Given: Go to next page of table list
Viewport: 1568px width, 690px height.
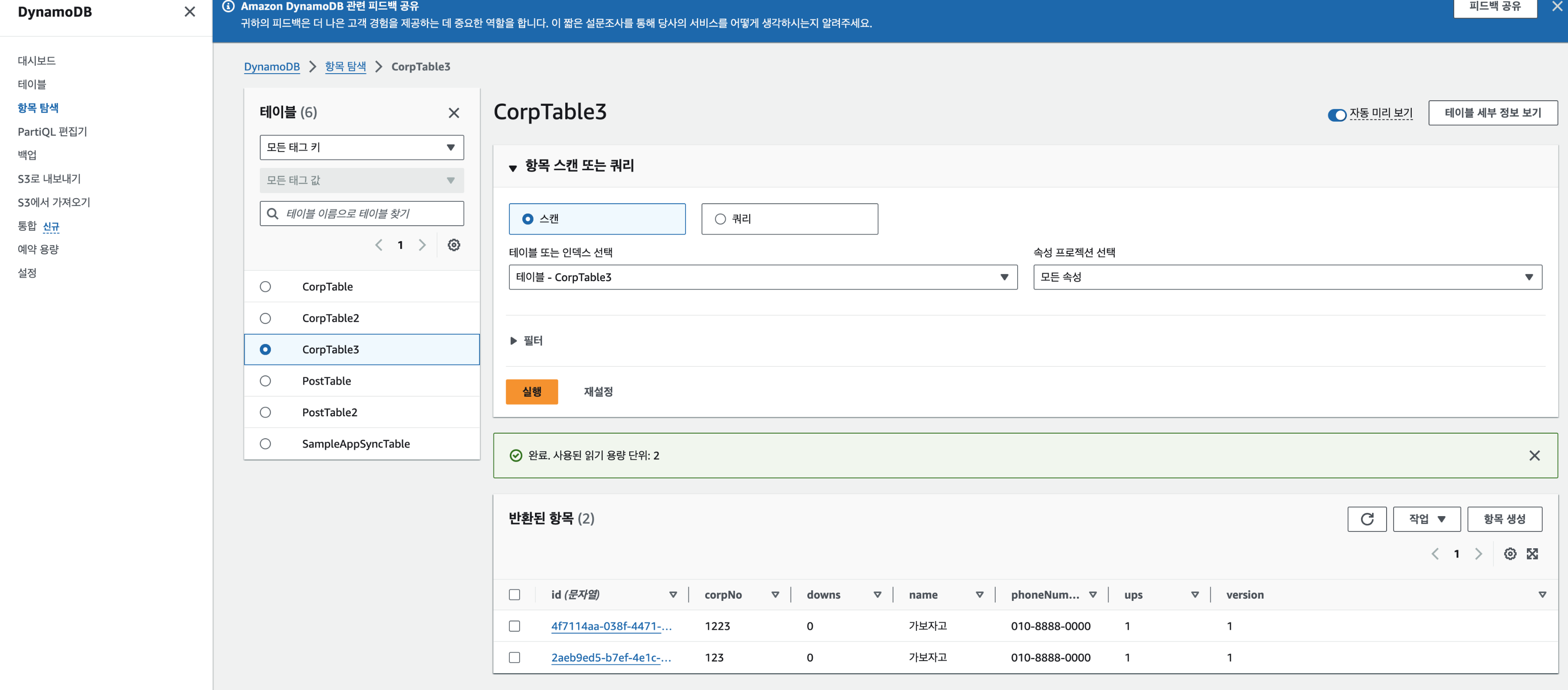Looking at the screenshot, I should 422,245.
